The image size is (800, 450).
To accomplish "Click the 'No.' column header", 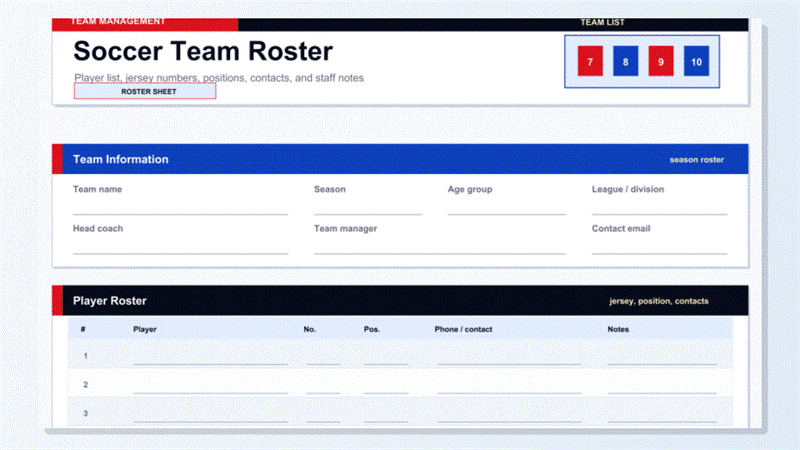I will 310,329.
